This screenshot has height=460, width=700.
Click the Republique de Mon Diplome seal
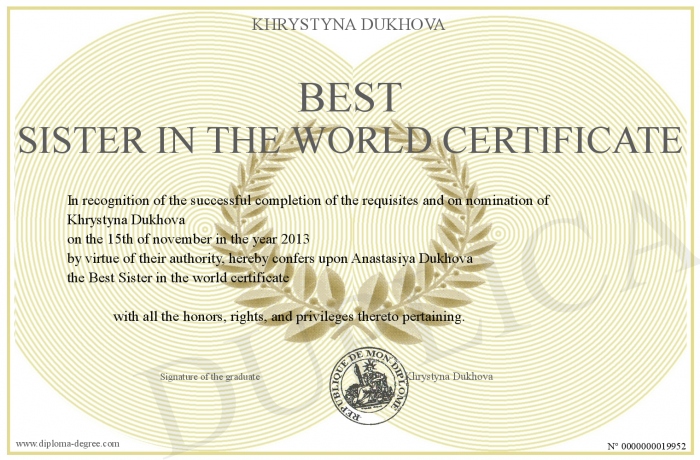[x=369, y=386]
